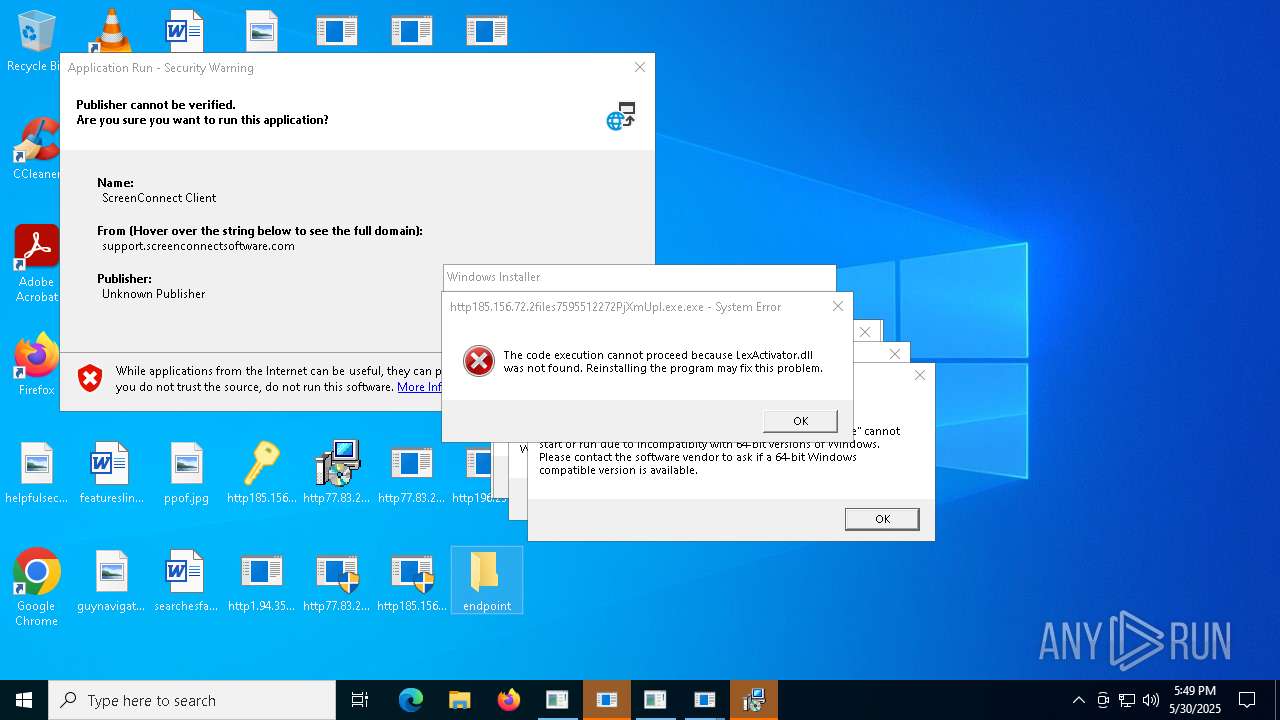Switch to the installer app in the taskbar
Image resolution: width=1280 pixels, height=720 pixels.
[x=753, y=700]
